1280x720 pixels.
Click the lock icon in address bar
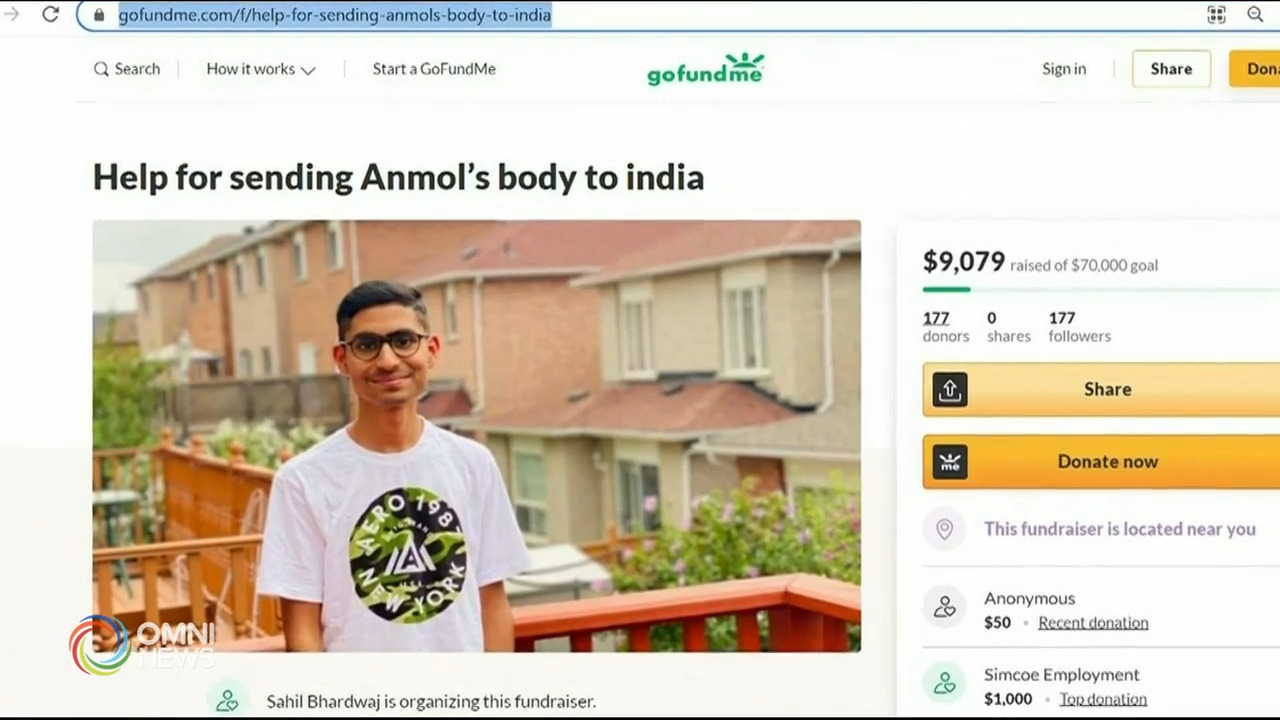[x=99, y=15]
